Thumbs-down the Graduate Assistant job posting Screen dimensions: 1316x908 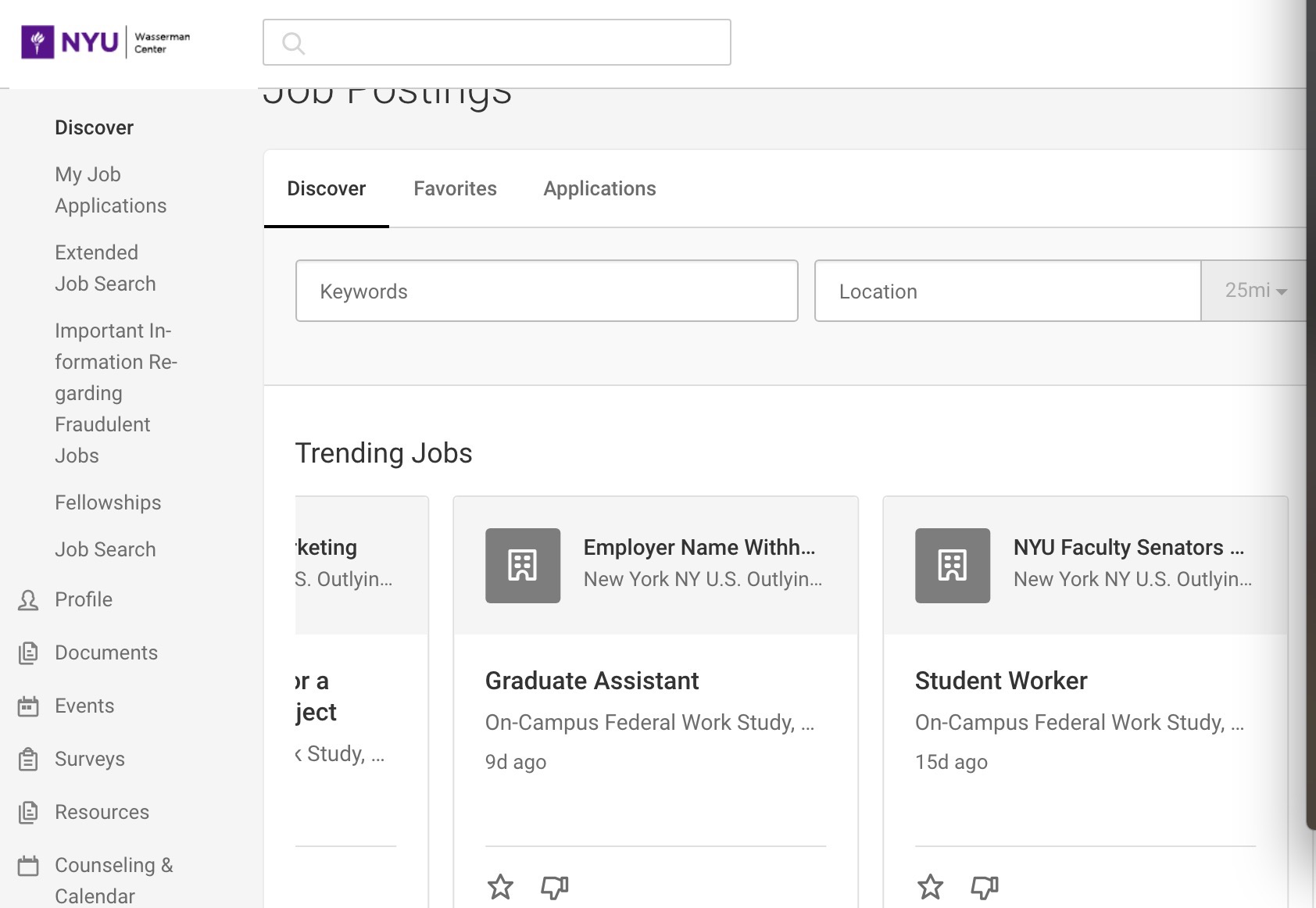coord(555,887)
